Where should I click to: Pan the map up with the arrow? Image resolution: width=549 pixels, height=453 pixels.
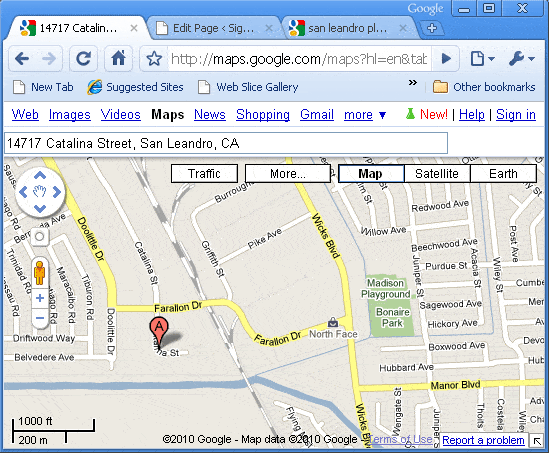pyautogui.click(x=40, y=175)
